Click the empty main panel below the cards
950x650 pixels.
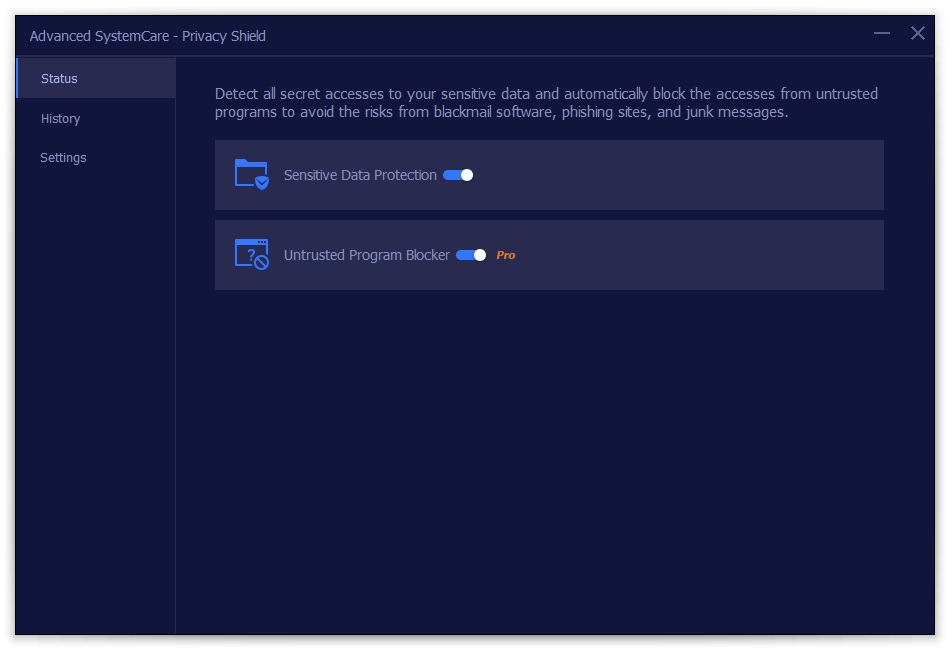[550, 460]
